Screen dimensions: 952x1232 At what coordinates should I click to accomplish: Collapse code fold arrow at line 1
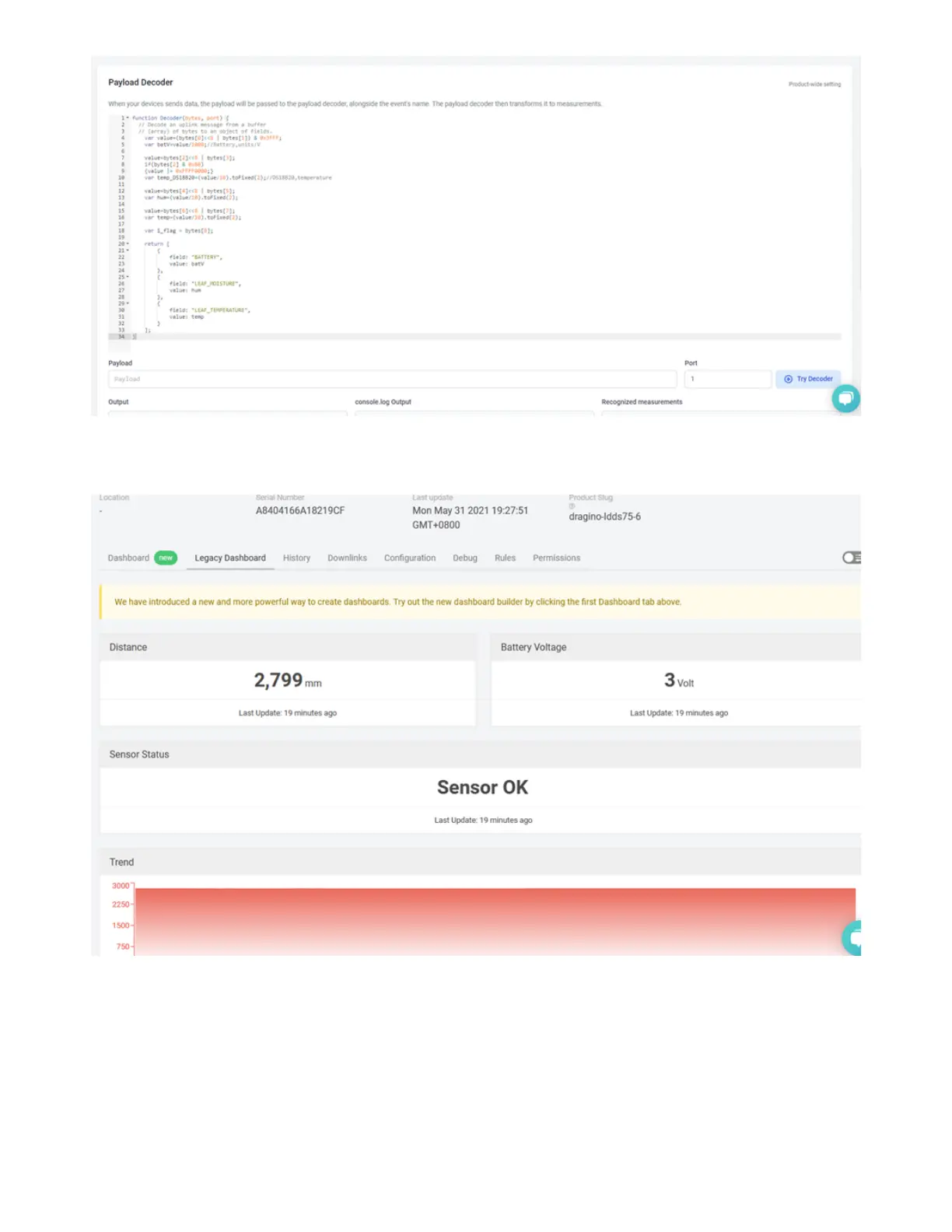[128, 118]
